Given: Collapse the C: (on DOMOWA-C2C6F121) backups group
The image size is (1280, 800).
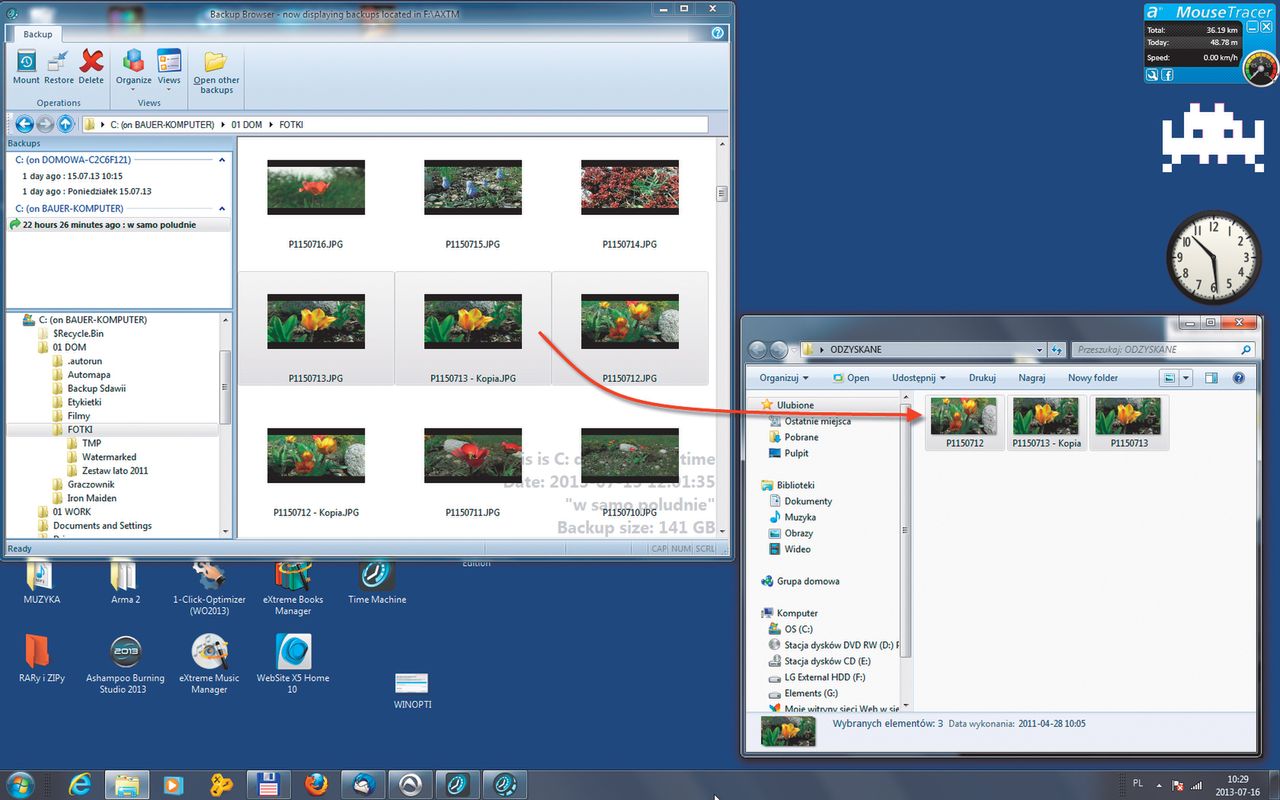Looking at the screenshot, I should pyautogui.click(x=222, y=160).
